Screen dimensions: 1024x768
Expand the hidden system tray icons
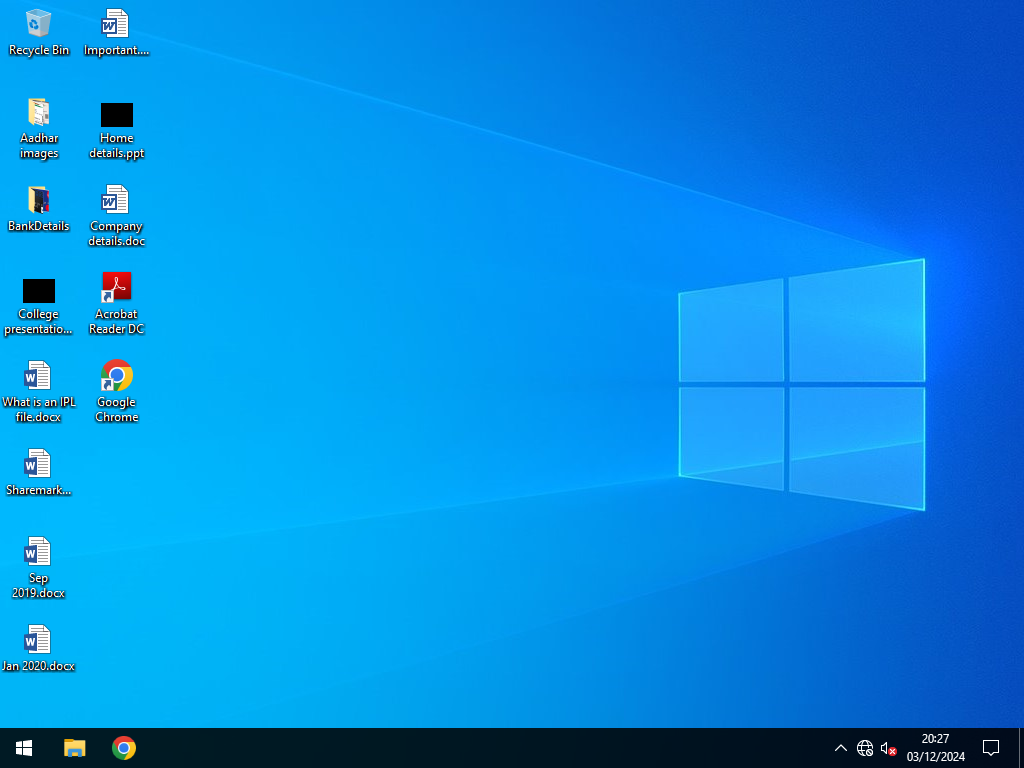coord(840,748)
